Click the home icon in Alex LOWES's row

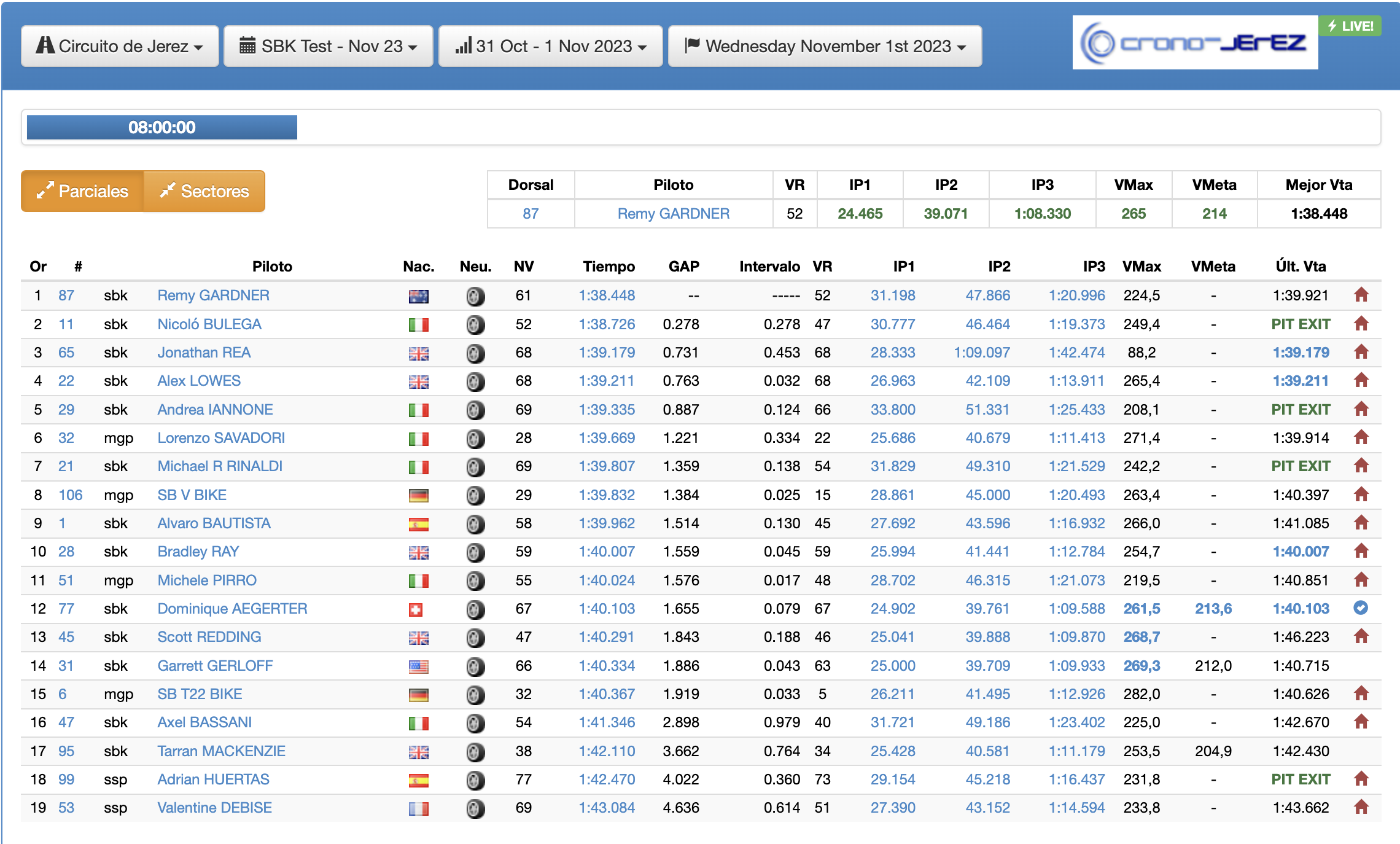point(1361,380)
